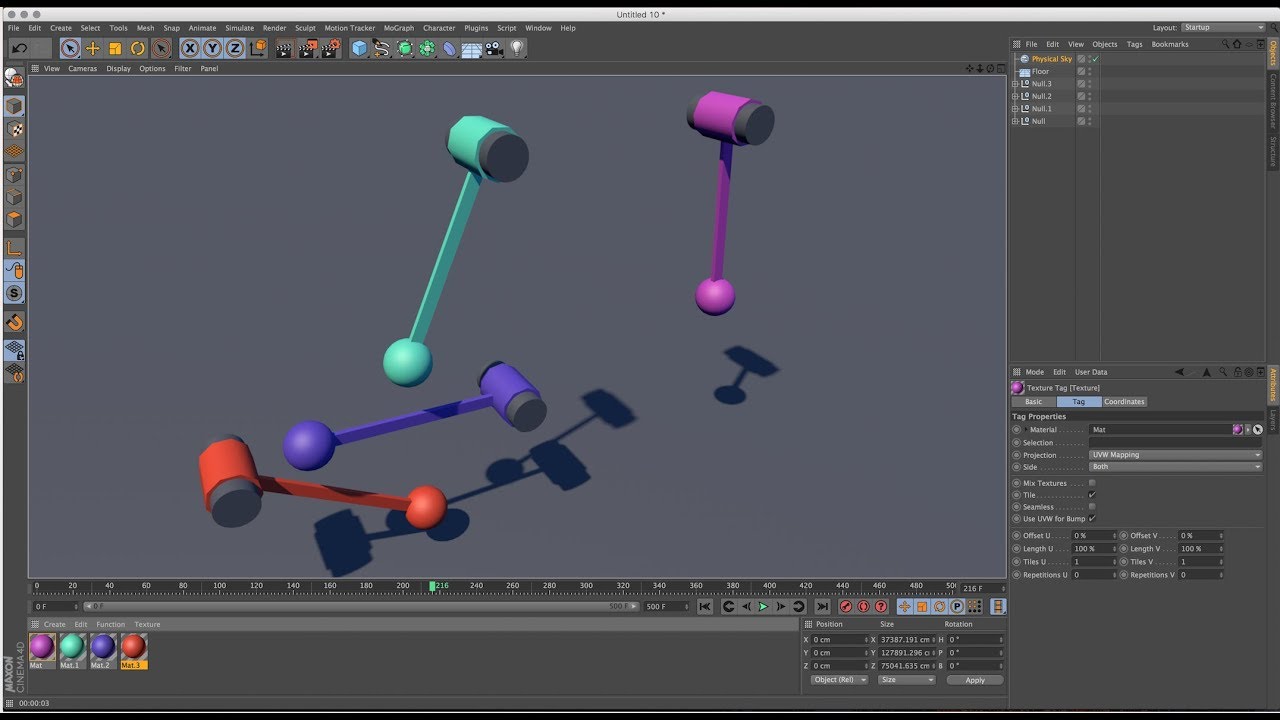Play the animation forward

coord(763,607)
